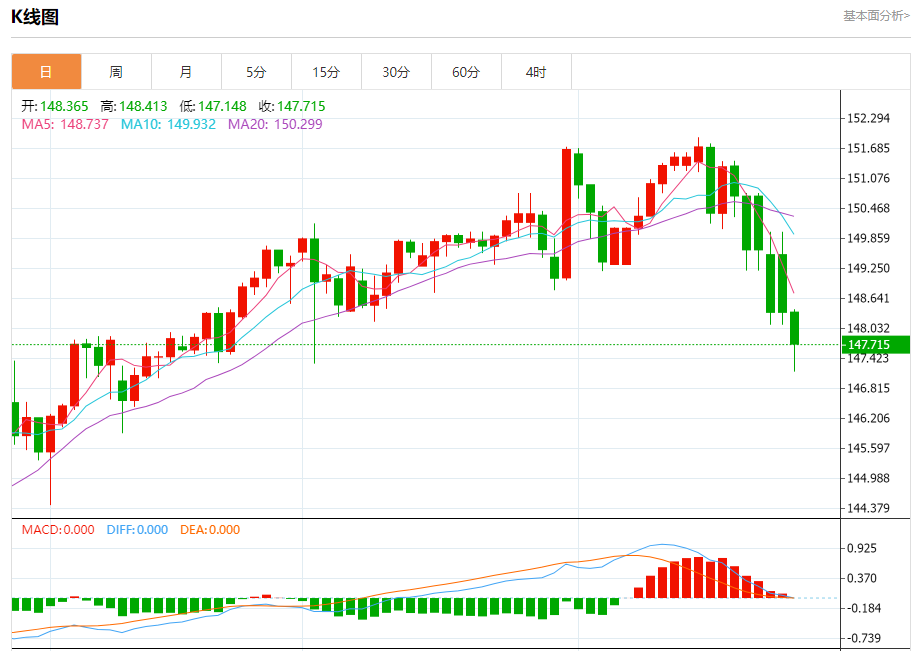Image resolution: width=921 pixels, height=651 pixels.
Task: Click the DEA:0.000 label
Action: point(210,529)
